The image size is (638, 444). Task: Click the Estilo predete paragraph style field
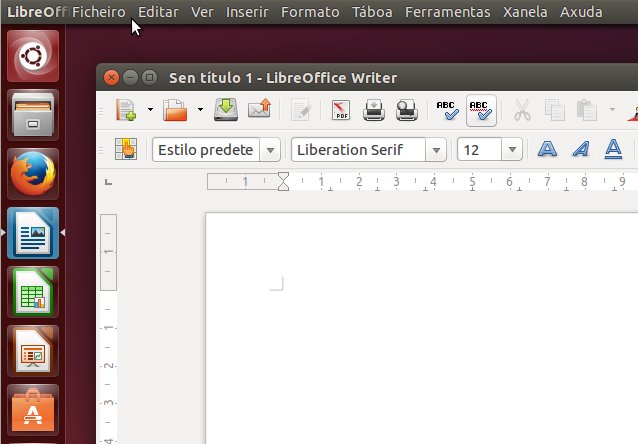[206, 150]
